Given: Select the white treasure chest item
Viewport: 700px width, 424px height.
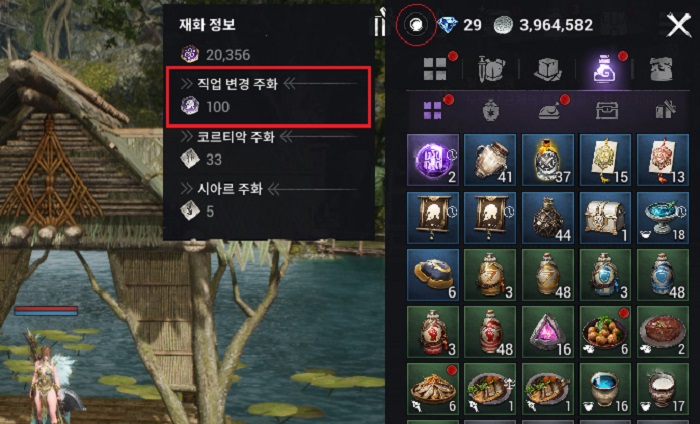Looking at the screenshot, I should pos(605,218).
